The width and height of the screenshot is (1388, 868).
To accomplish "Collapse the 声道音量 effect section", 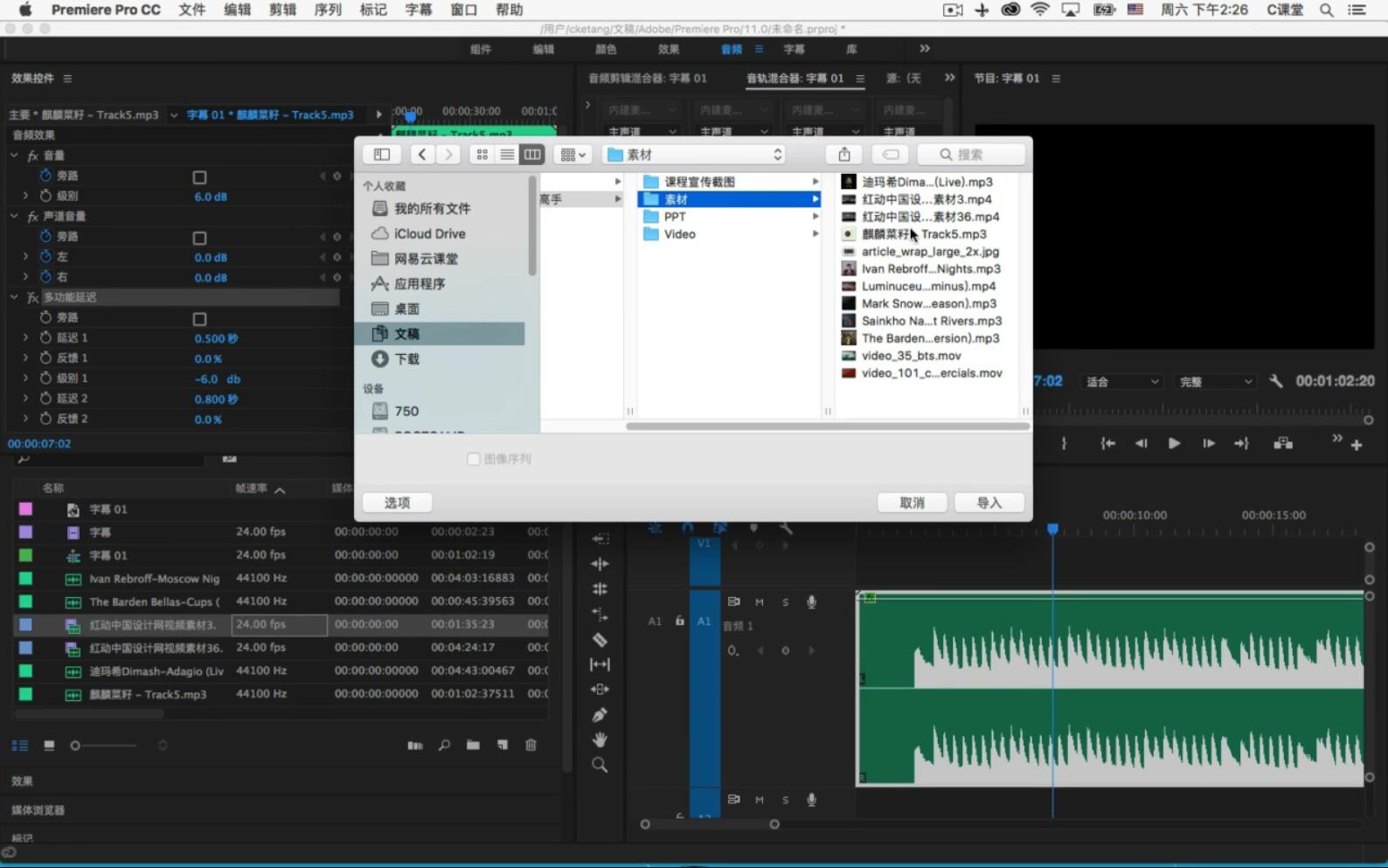I will pyautogui.click(x=14, y=216).
